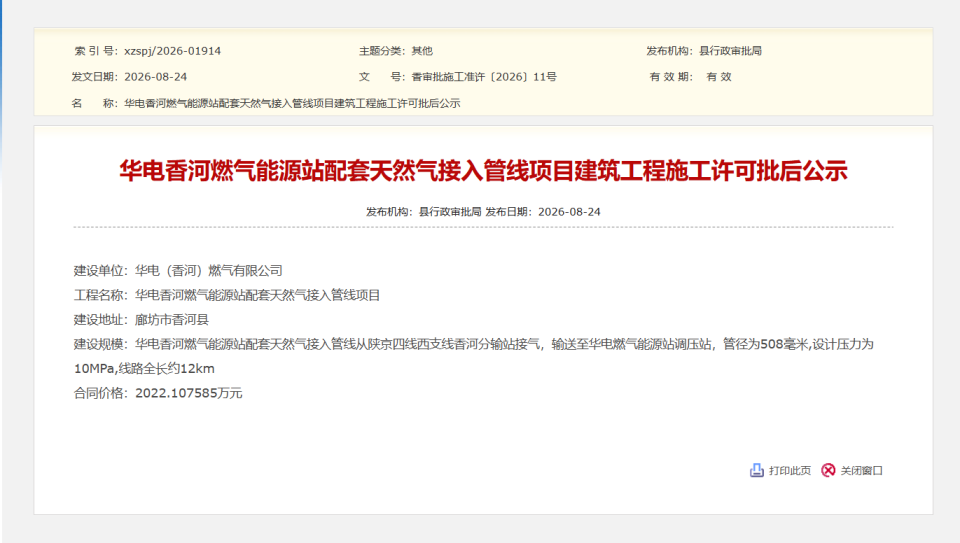Viewport: 960px width, 543px height.
Task: Click 发布日期：2026-08-24 under the title
Action: [x=543, y=212]
